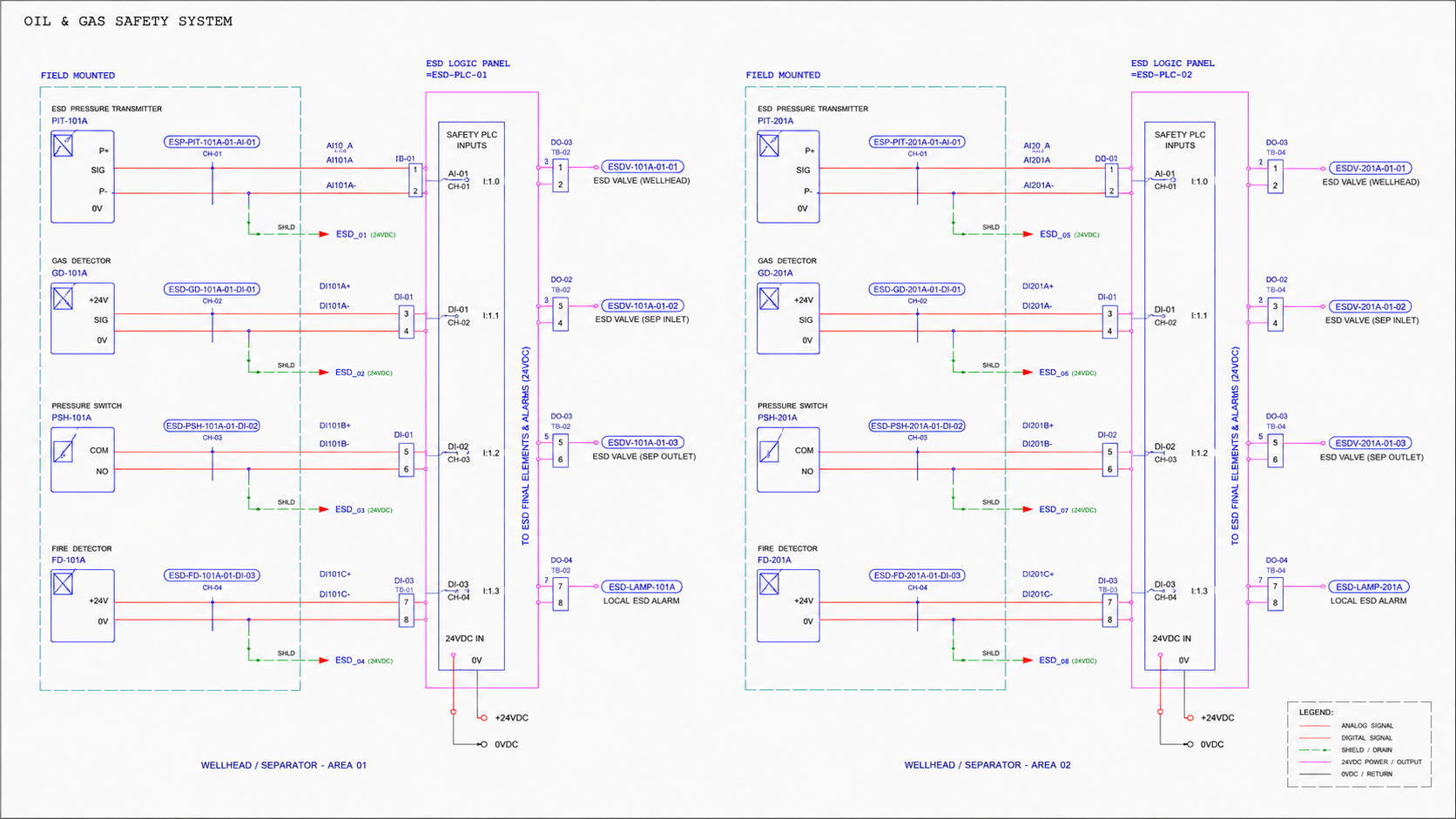Click the ESD_06 (24VDC) shield label
1456x819 pixels.
pyautogui.click(x=1068, y=373)
